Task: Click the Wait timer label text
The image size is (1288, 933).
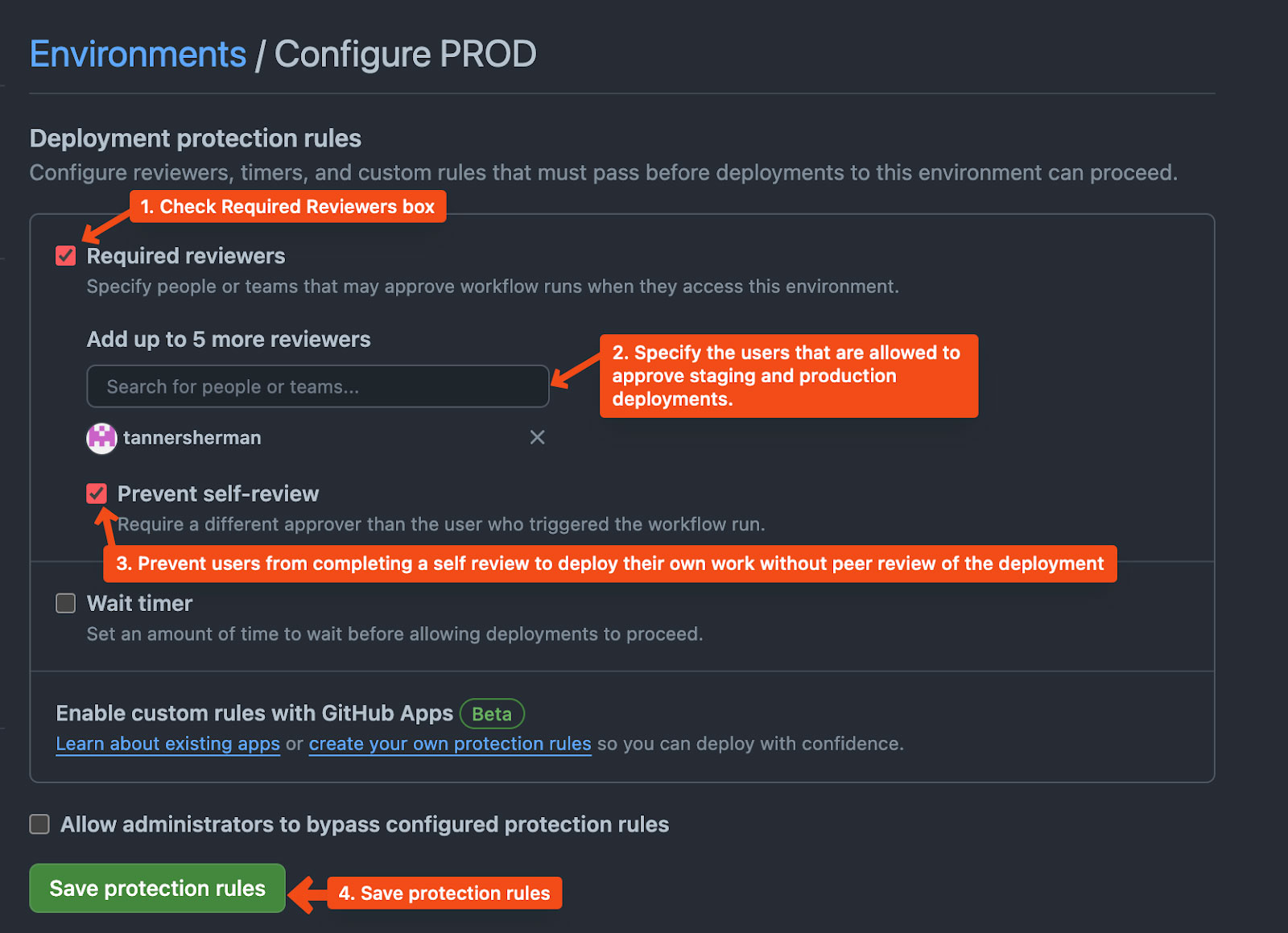Action: click(x=139, y=603)
